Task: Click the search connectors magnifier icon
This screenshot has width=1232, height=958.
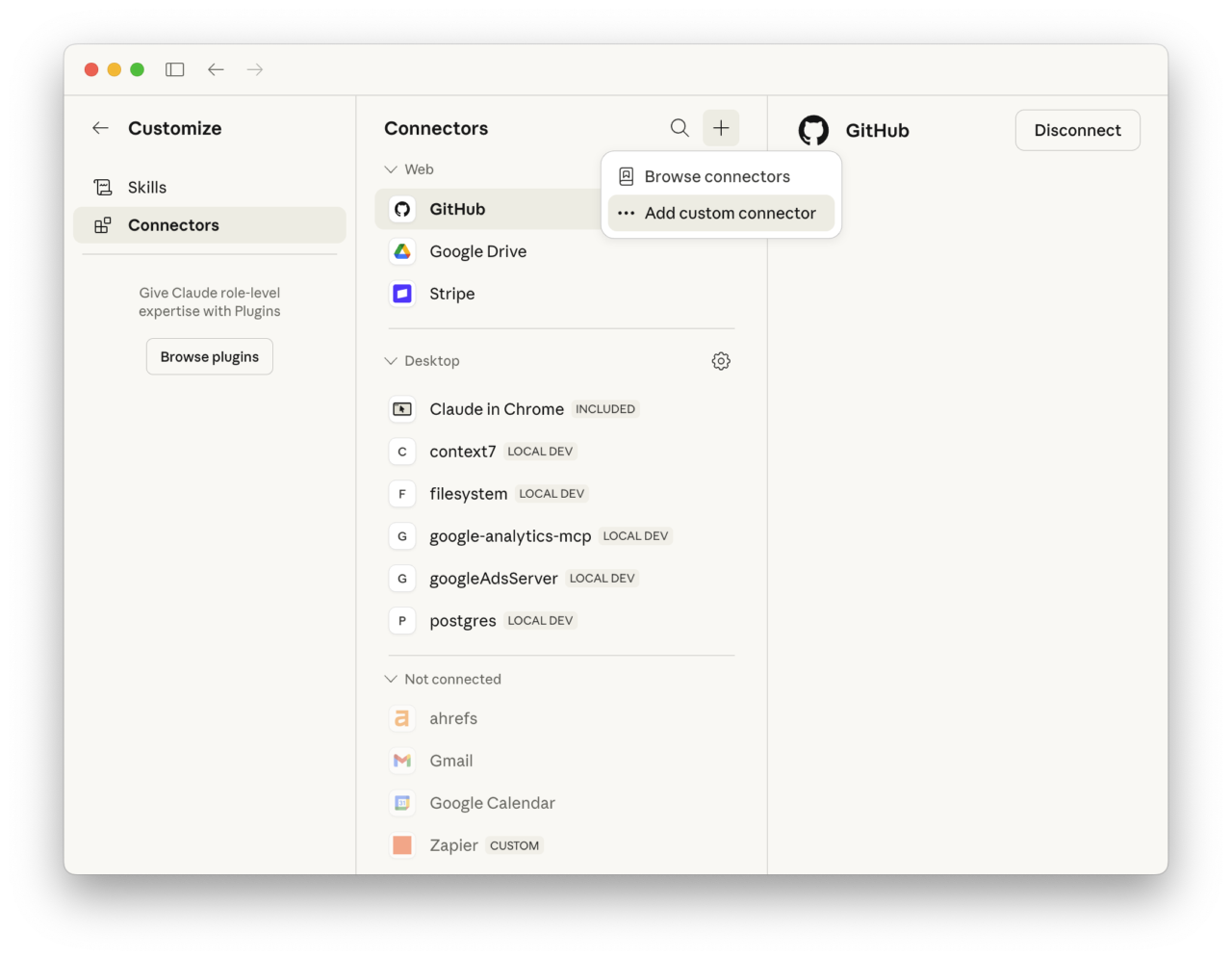Action: click(680, 128)
